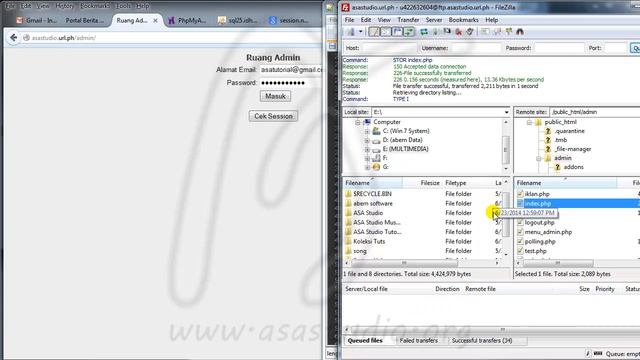The height and width of the screenshot is (360, 640).
Task: Select the remote file menu_admin.php
Action: [548, 232]
